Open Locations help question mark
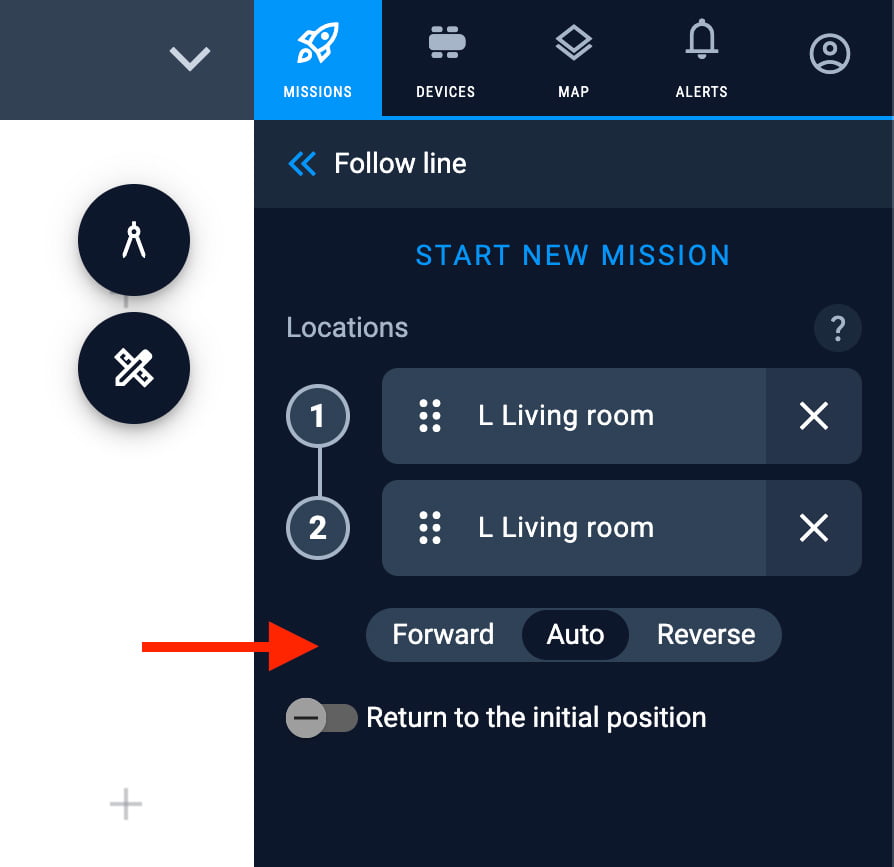The height and width of the screenshot is (867, 894). pyautogui.click(x=838, y=328)
